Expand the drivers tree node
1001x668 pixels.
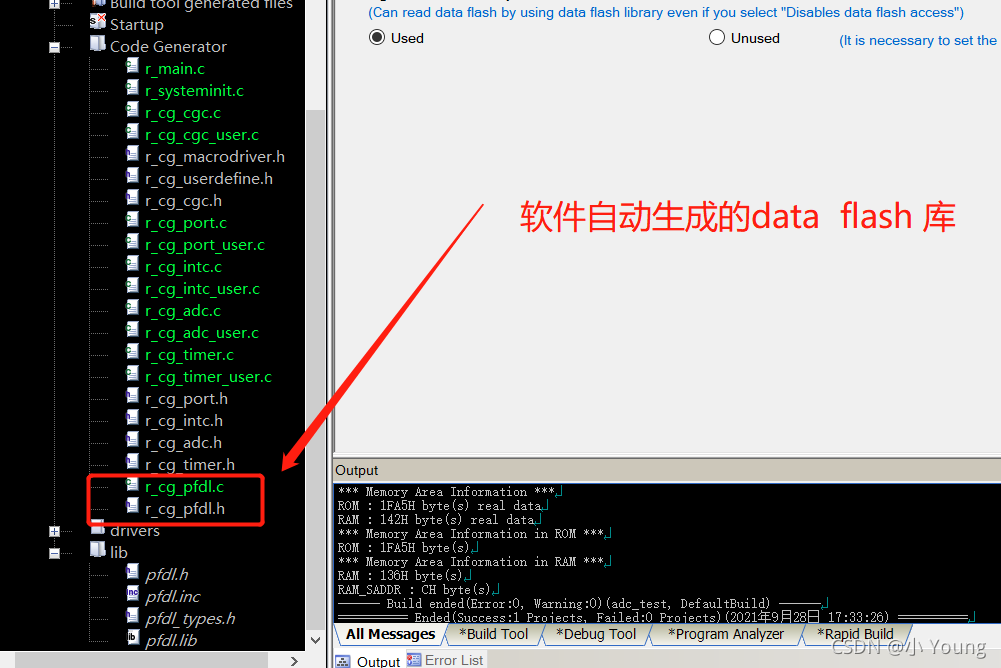point(54,531)
